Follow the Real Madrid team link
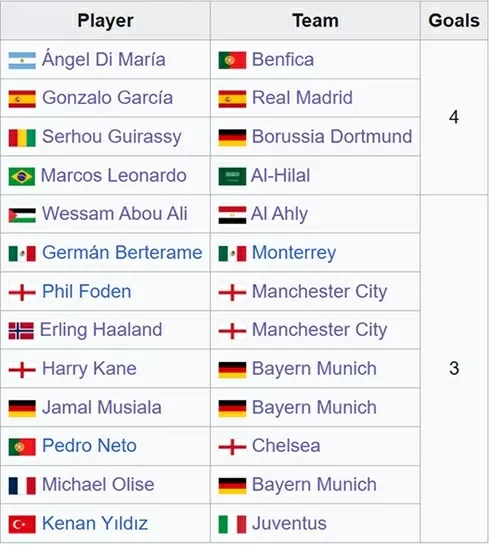 click(302, 98)
